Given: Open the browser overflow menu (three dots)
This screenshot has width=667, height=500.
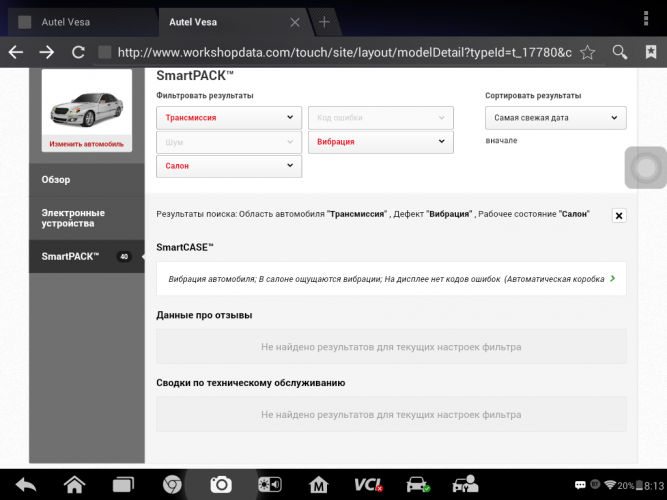Looking at the screenshot, I should 646,18.
